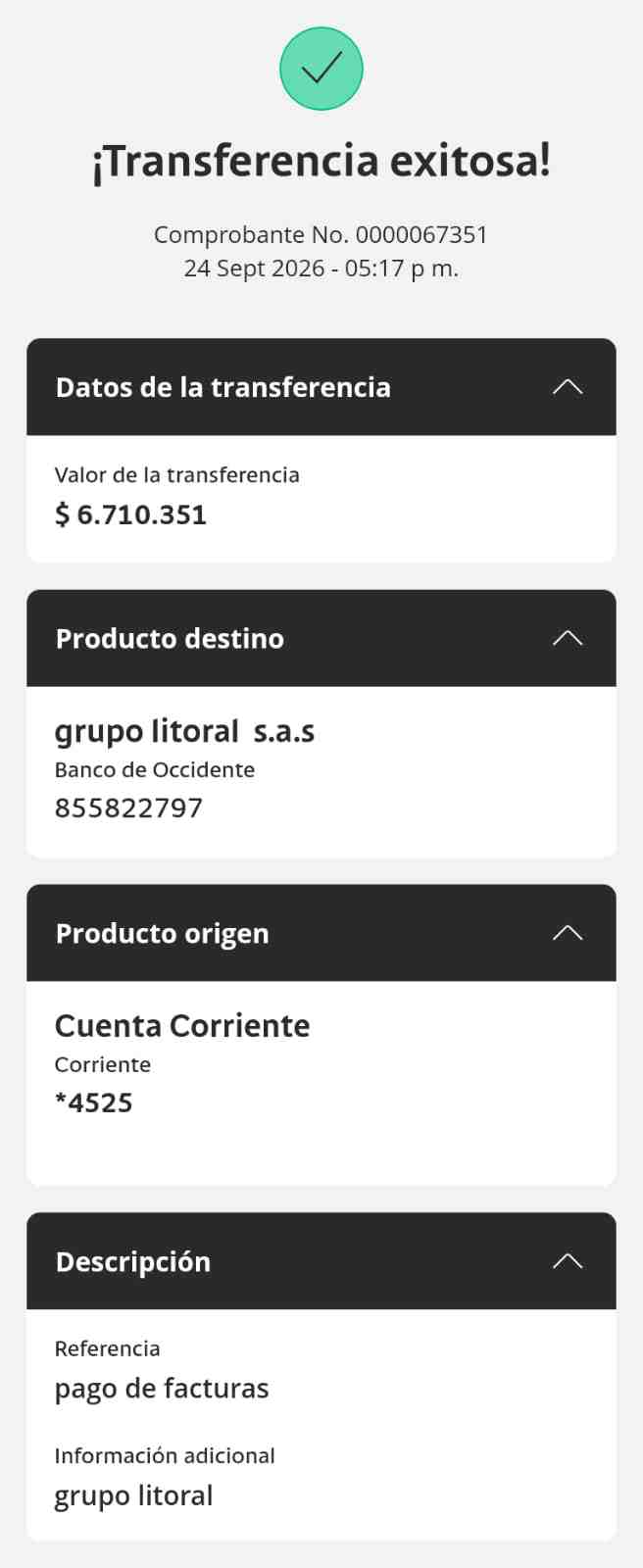
Task: Select the Datos de la transferencia header
Action: 321,387
